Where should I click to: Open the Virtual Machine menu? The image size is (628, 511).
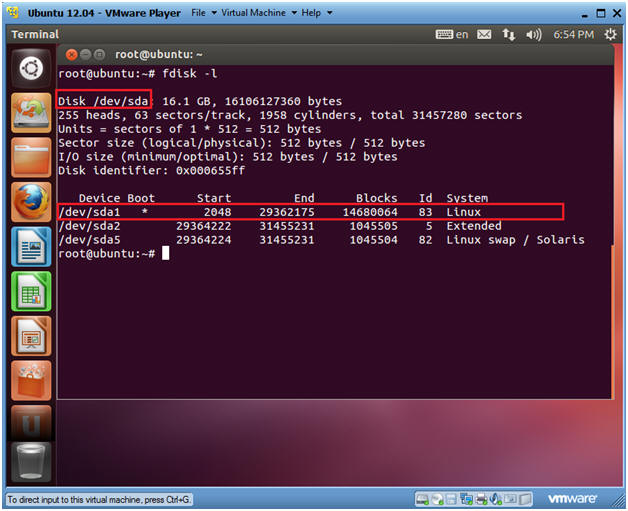pos(259,13)
